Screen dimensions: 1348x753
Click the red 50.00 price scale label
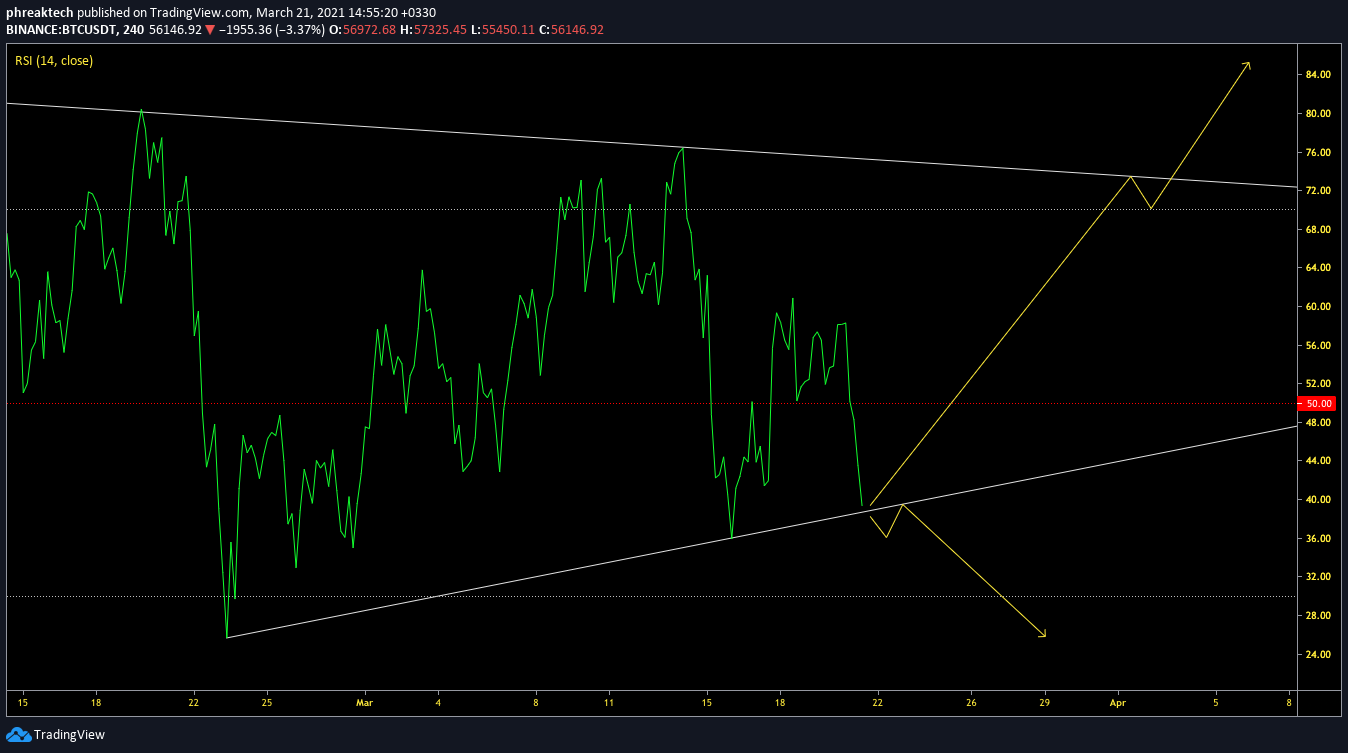[x=1319, y=404]
